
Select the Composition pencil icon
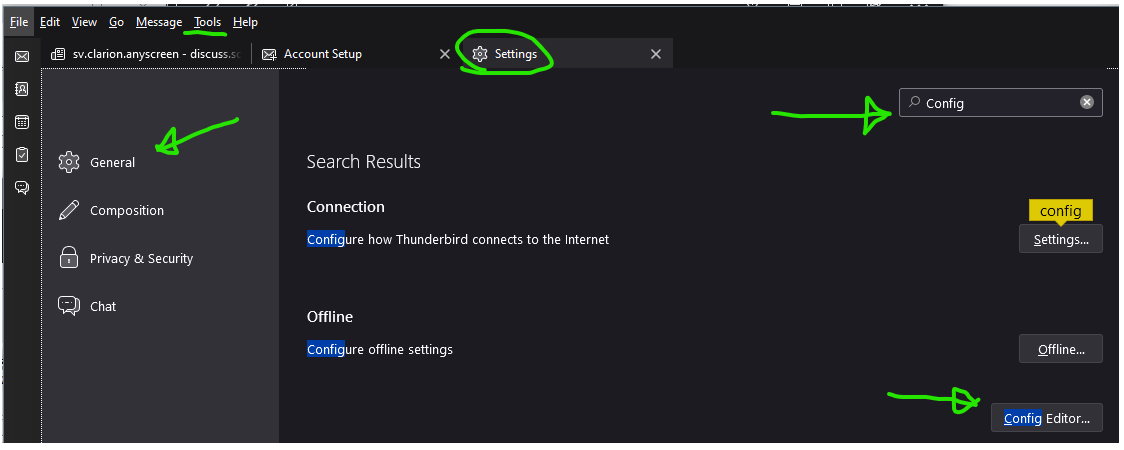click(x=69, y=210)
